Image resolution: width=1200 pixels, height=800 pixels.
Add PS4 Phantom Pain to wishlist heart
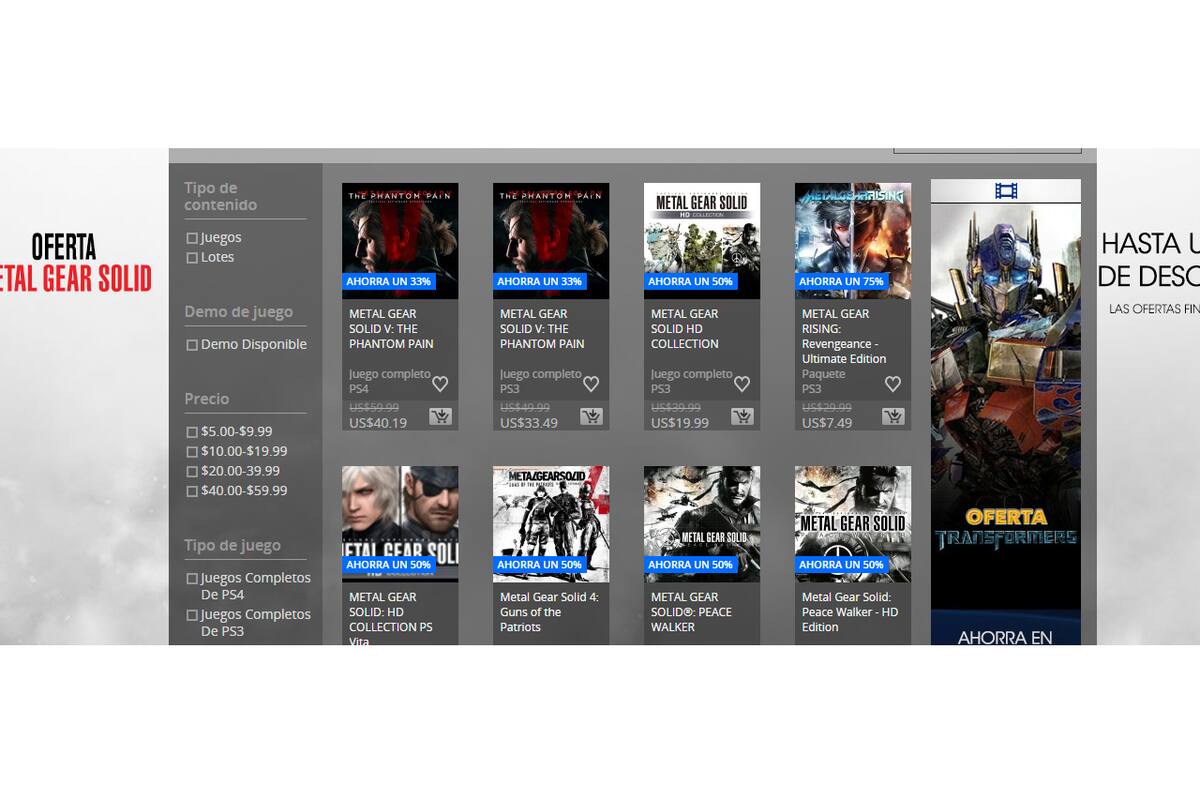point(440,384)
